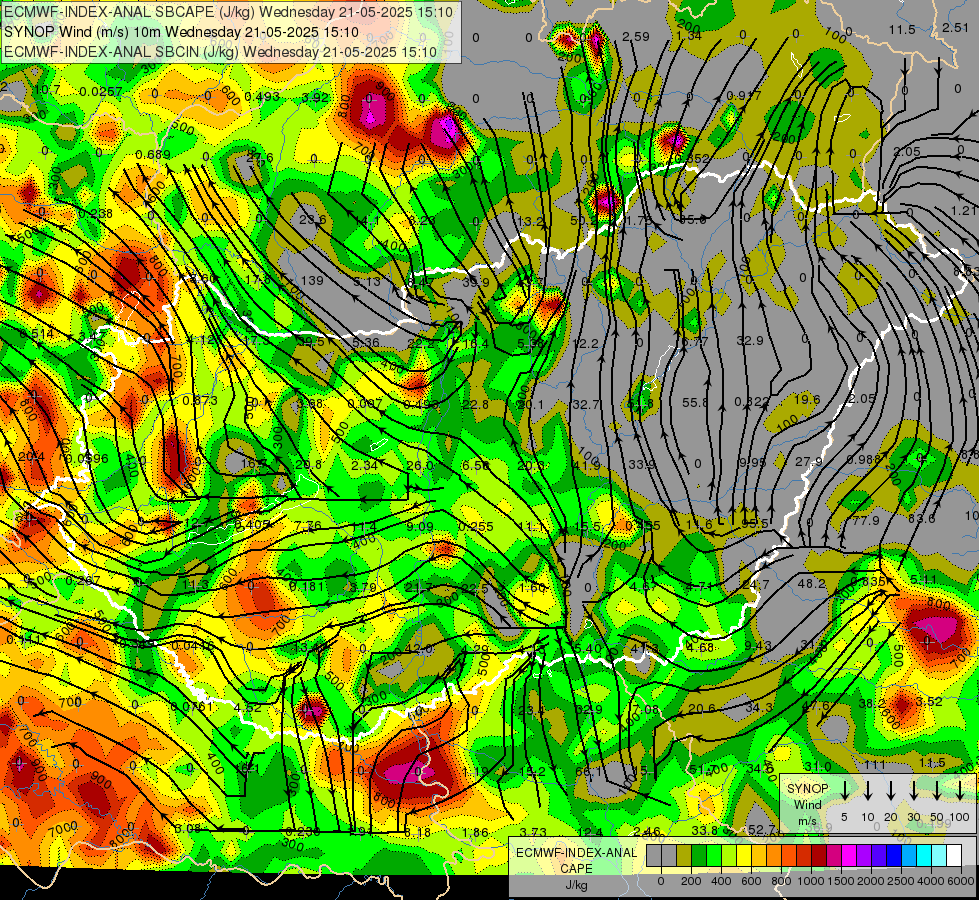This screenshot has height=900, width=979.
Task: Click the map value 19.6
Action: 807,399
